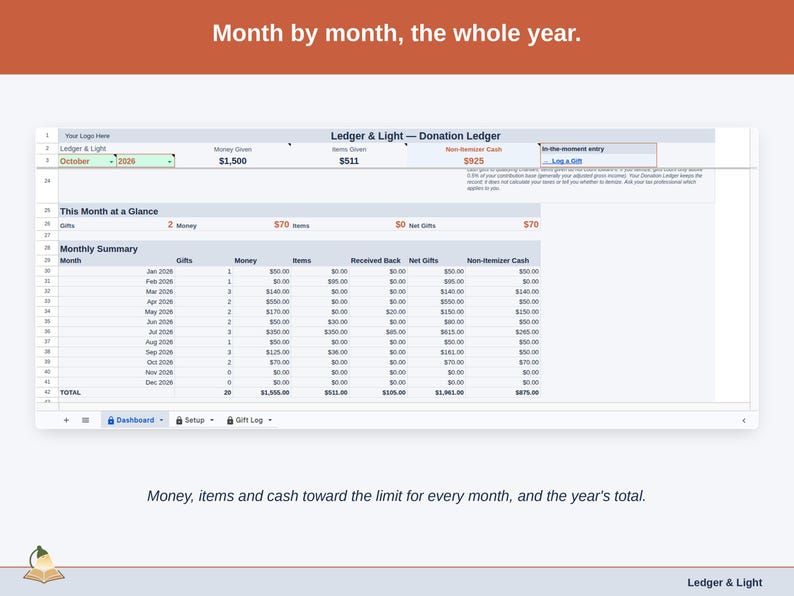794x596 pixels.
Task: Open the 2026 year dropdown
Action: click(x=170, y=162)
